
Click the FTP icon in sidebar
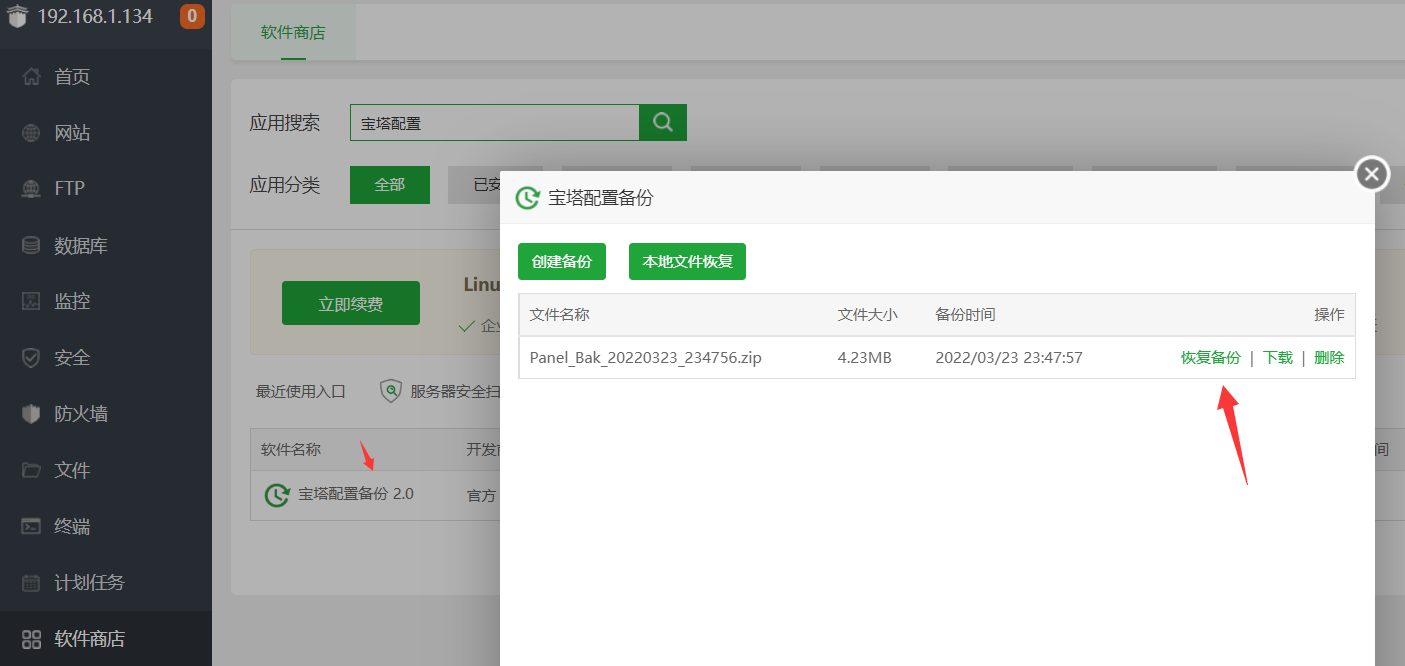pos(32,189)
